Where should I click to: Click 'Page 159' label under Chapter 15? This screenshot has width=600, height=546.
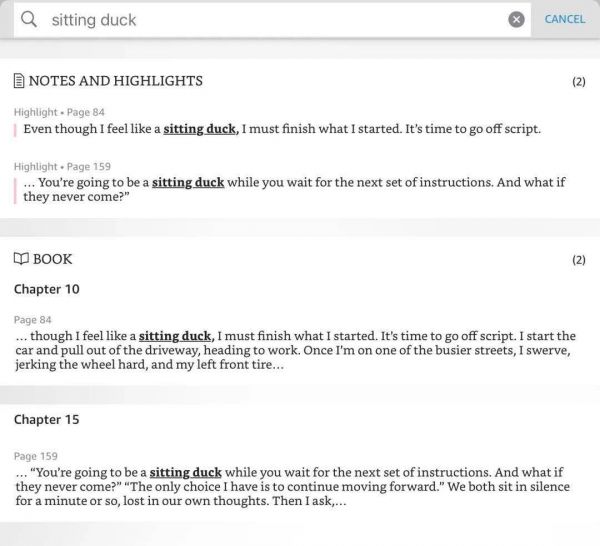click(x=36, y=456)
